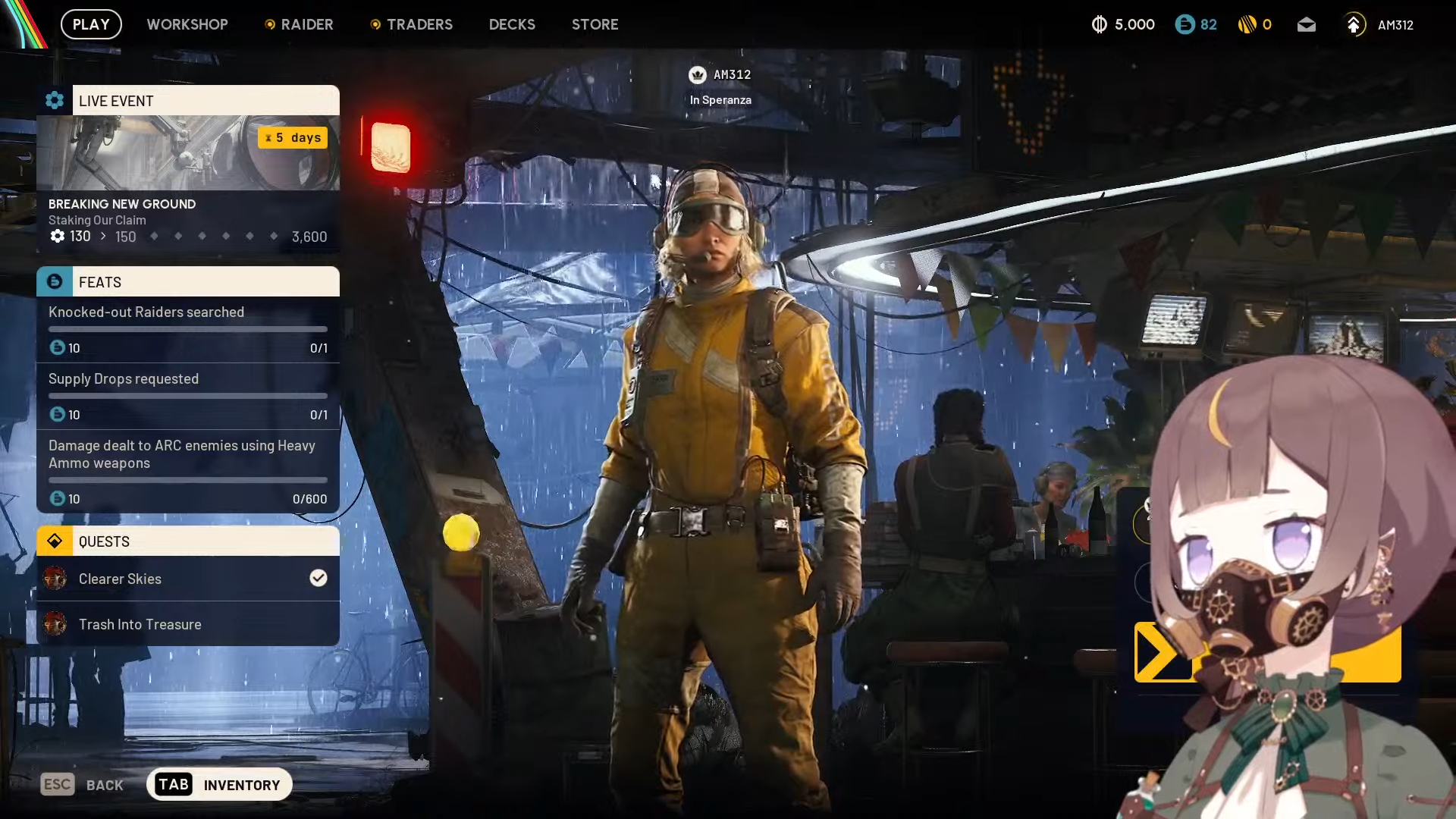Open the AM312 player profile icon
Image resolution: width=1456 pixels, height=819 pixels.
[x=1354, y=25]
